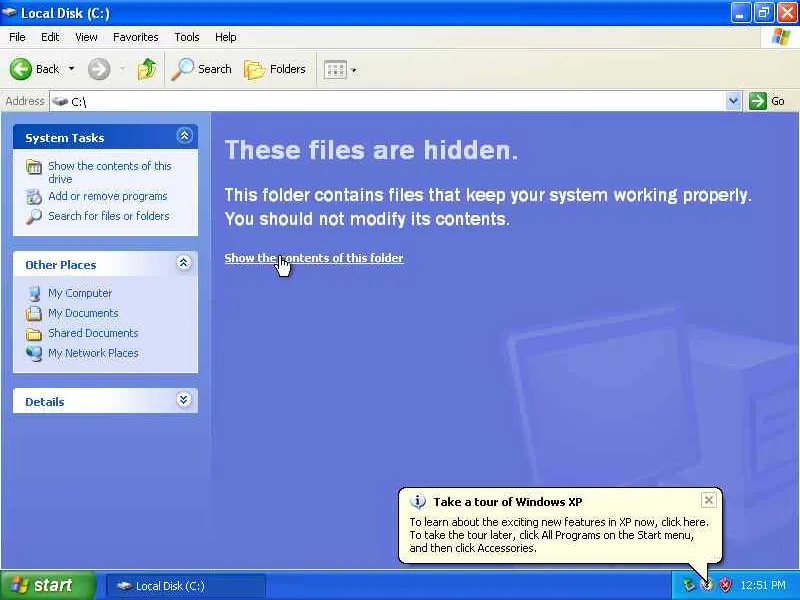
Task: Open the File menu
Action: [17, 37]
